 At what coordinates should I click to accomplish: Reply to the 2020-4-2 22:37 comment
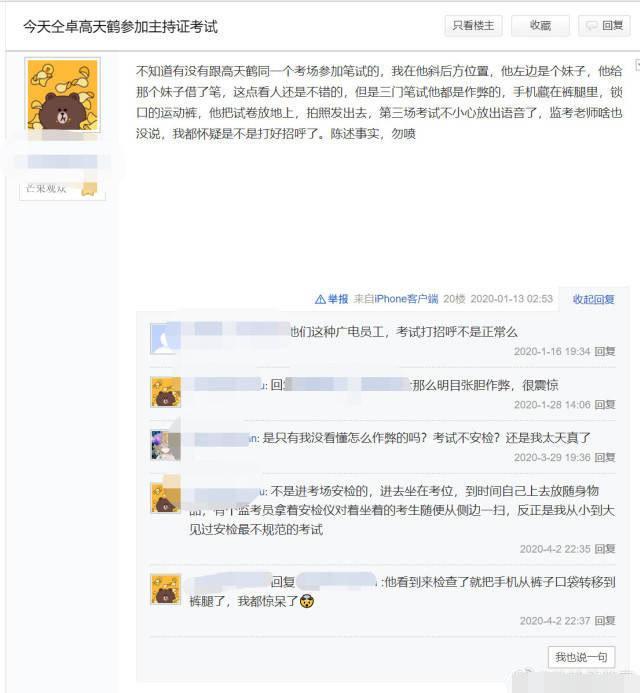tap(605, 621)
